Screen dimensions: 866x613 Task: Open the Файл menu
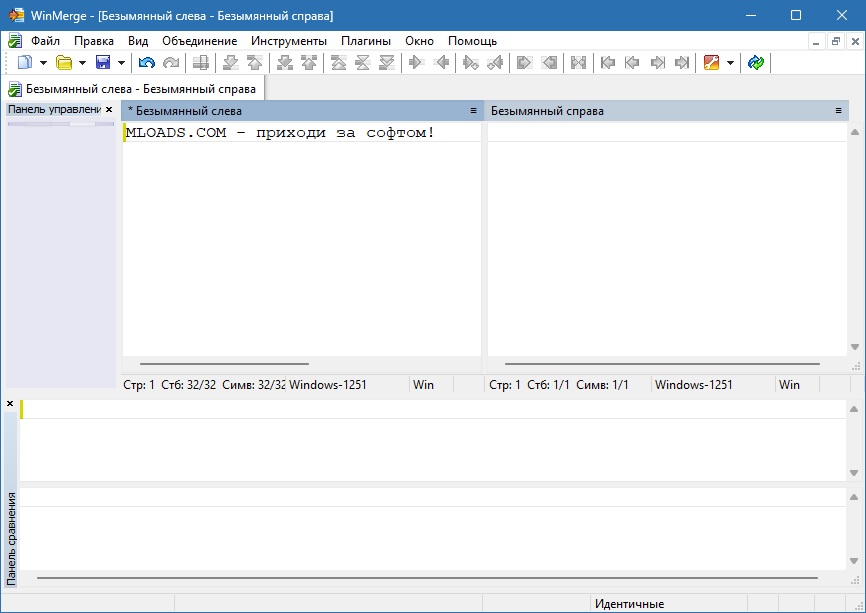[x=45, y=41]
